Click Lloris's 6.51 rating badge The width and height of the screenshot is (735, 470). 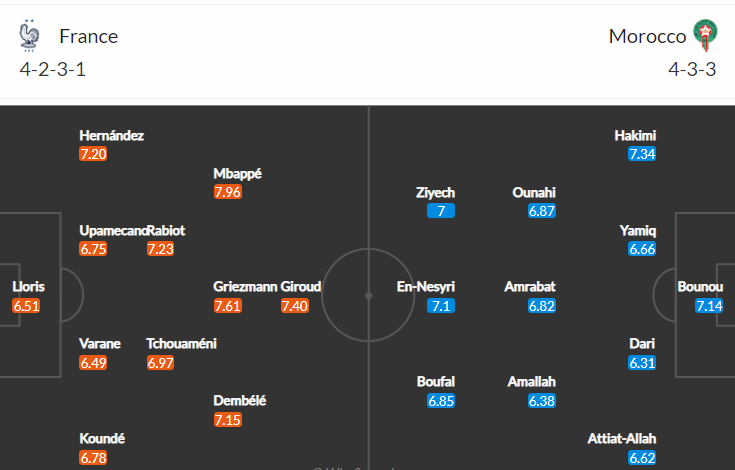click(x=26, y=306)
